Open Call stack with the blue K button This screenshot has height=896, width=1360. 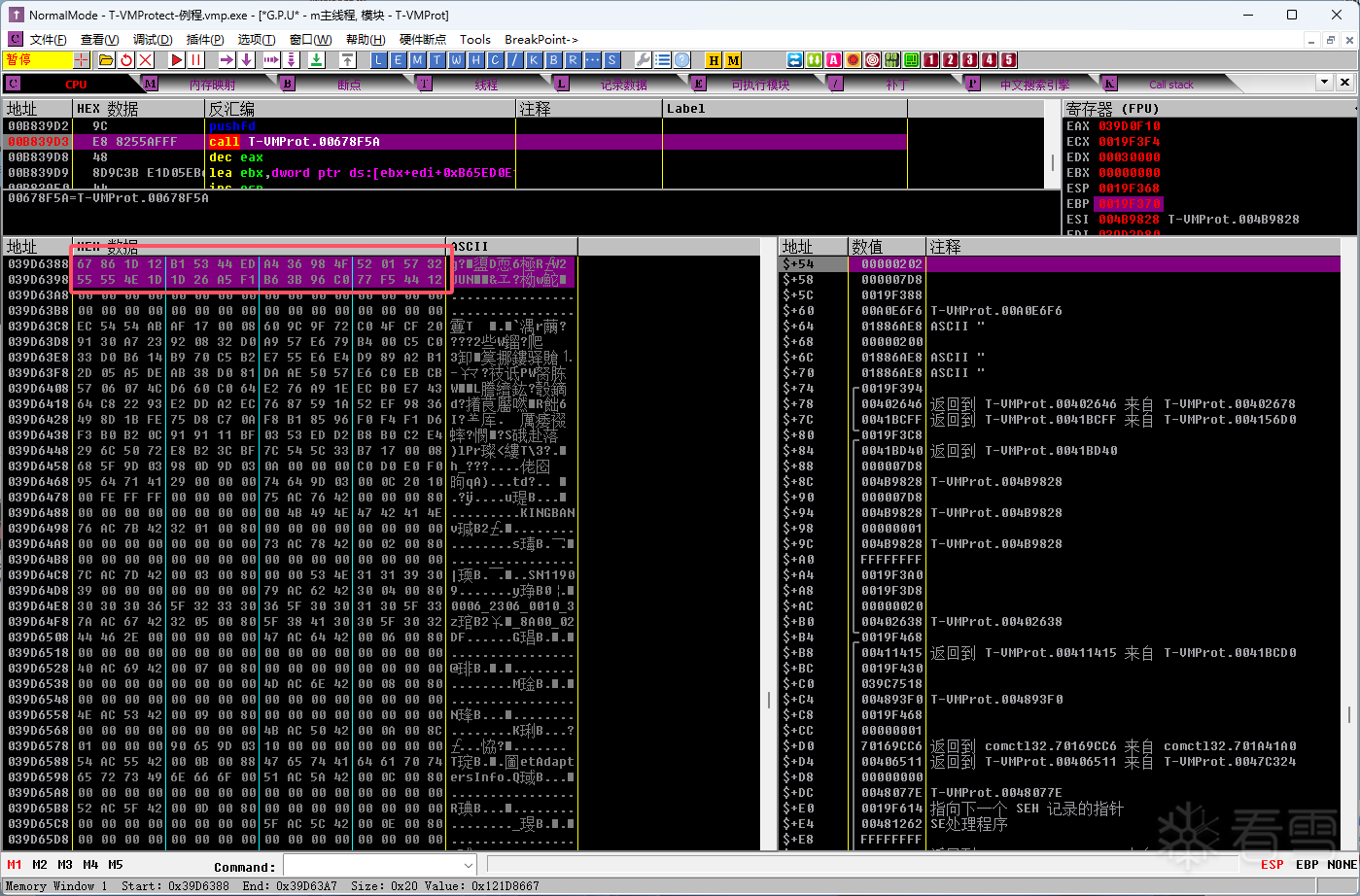click(x=534, y=60)
